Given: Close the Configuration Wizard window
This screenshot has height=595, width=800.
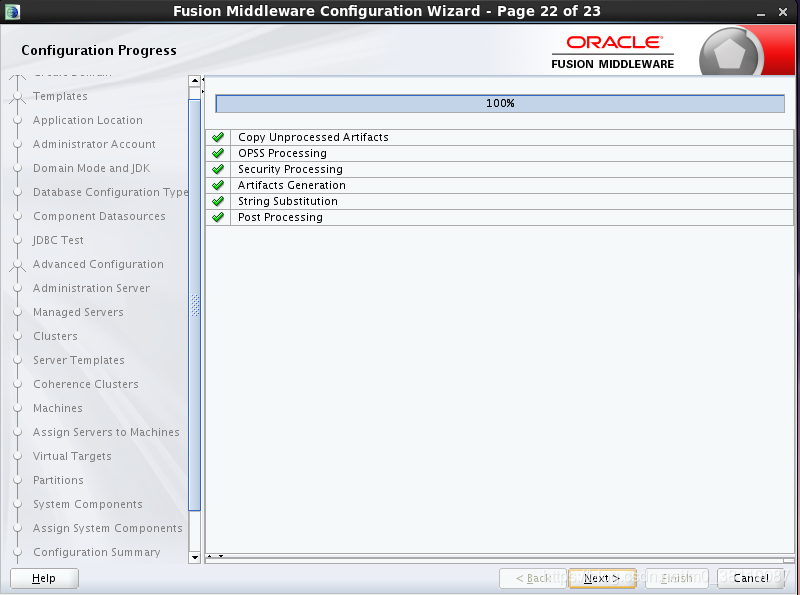Looking at the screenshot, I should (783, 12).
